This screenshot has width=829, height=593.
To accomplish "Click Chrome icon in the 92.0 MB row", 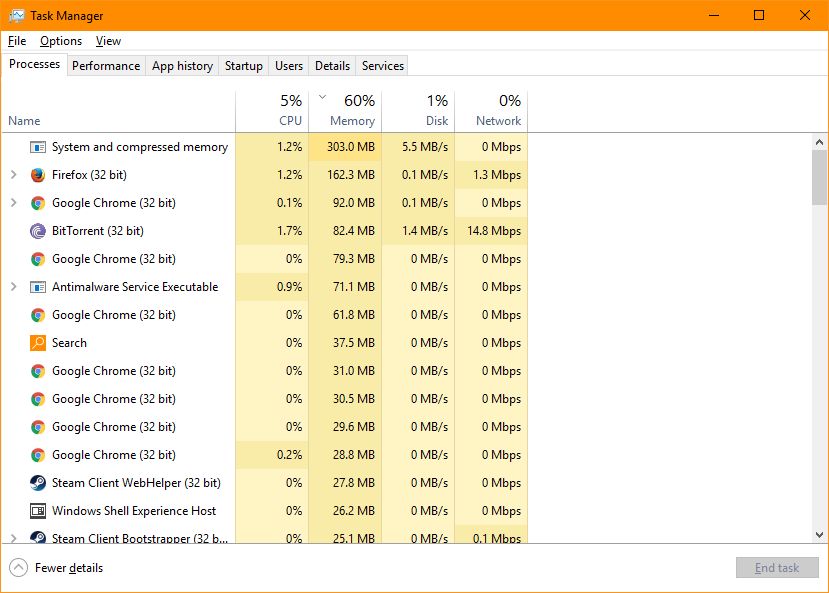I will [x=38, y=203].
